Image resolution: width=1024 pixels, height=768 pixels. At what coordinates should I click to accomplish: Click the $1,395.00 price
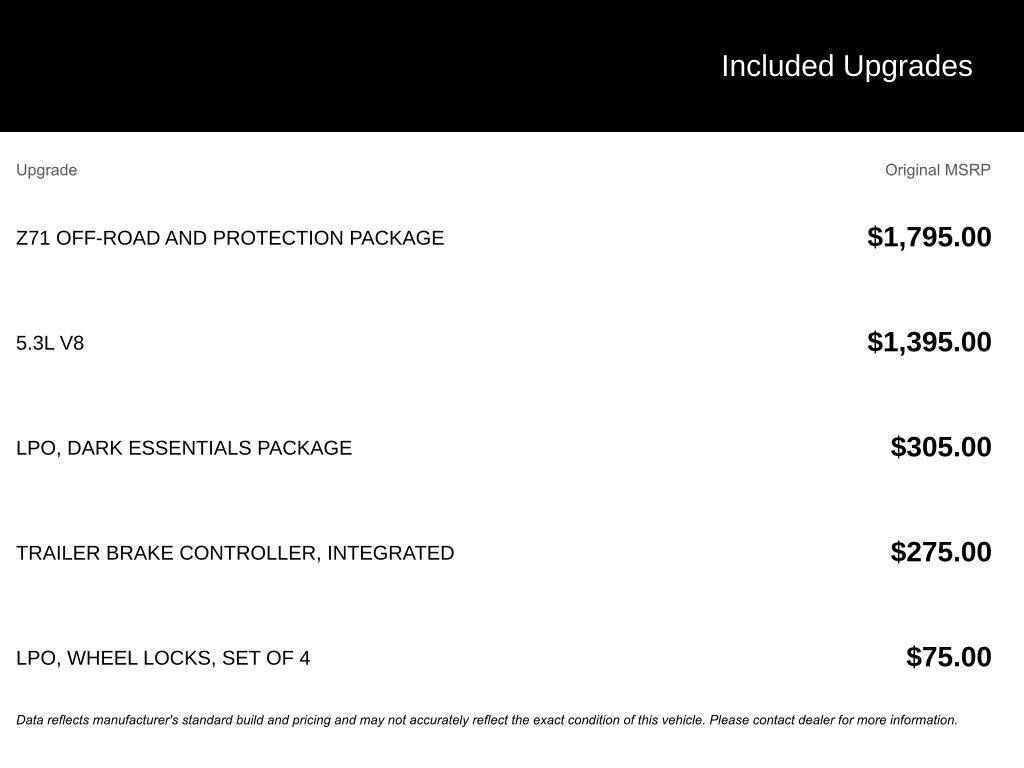pos(929,342)
